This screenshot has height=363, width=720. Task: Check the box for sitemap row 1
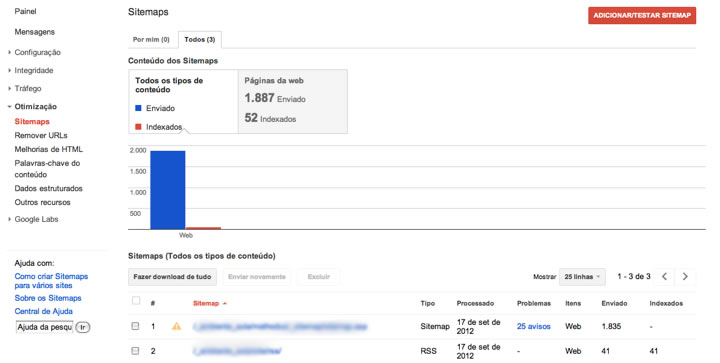(x=135, y=326)
